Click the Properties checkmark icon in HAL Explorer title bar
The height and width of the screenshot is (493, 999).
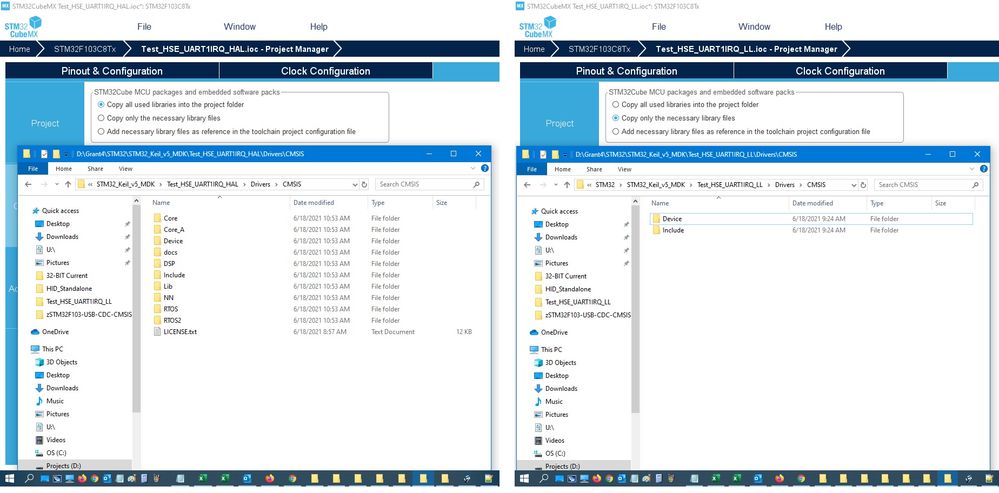point(44,154)
